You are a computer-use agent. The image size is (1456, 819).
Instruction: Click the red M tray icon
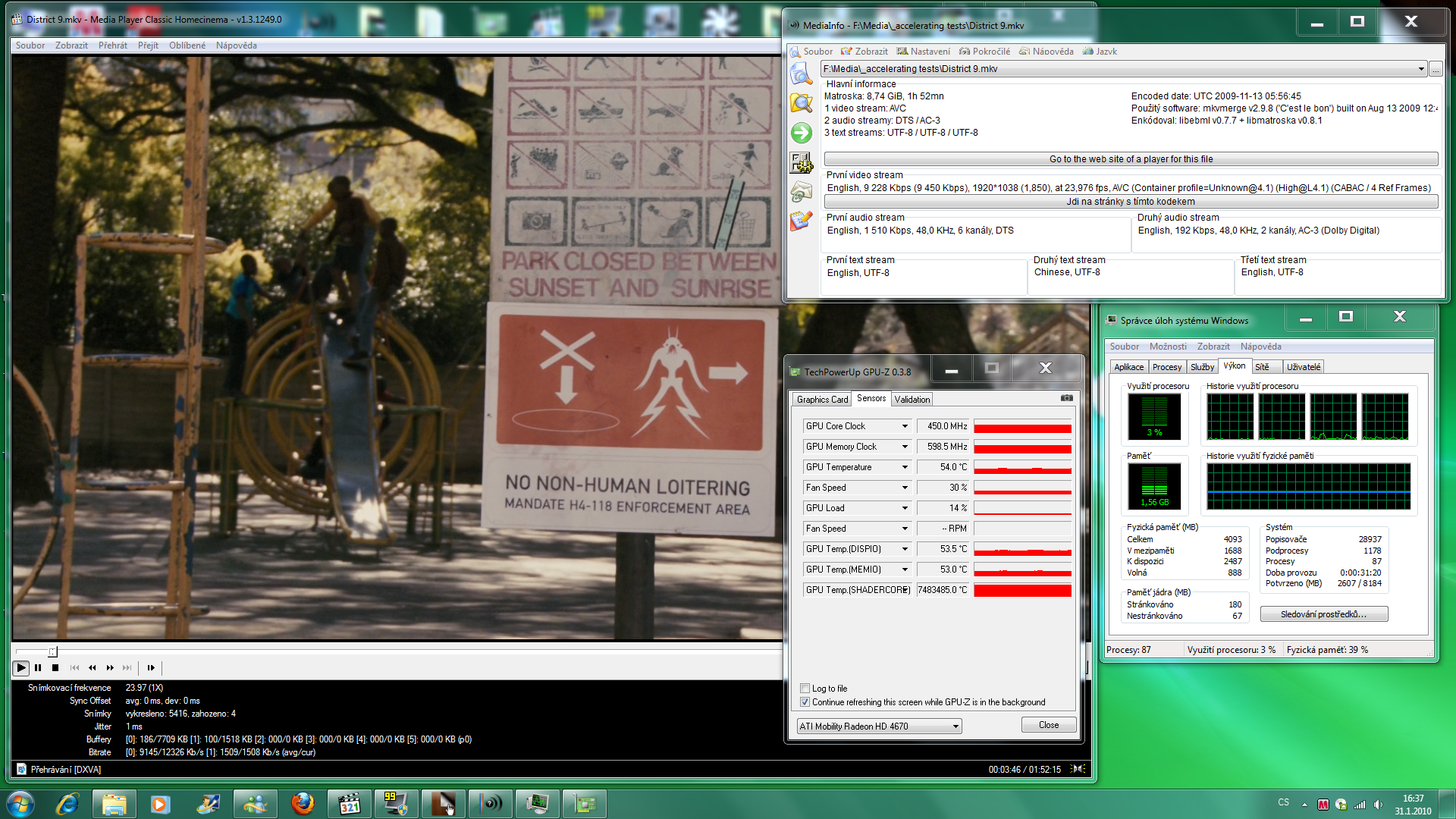[1323, 805]
